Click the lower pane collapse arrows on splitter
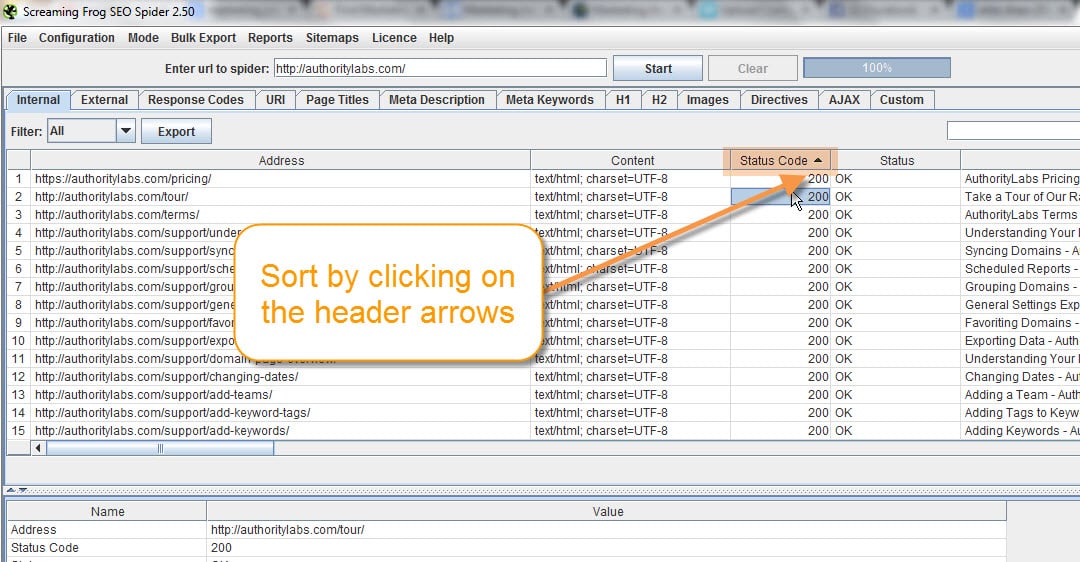Viewport: 1080px width, 562px height. (x=17, y=490)
